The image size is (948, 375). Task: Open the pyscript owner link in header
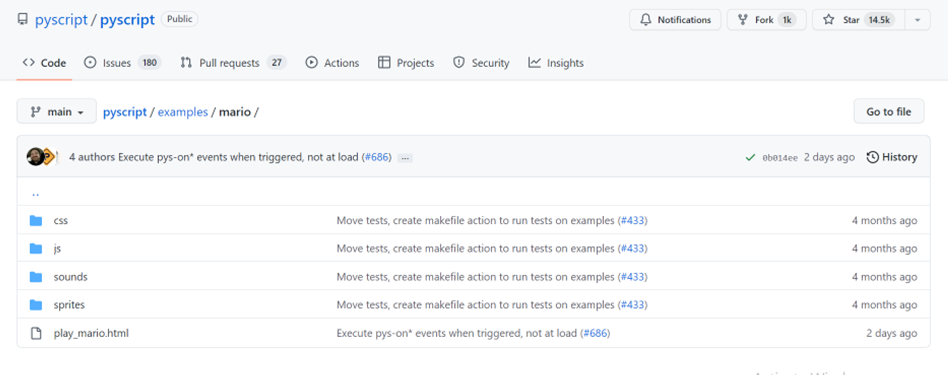61,19
